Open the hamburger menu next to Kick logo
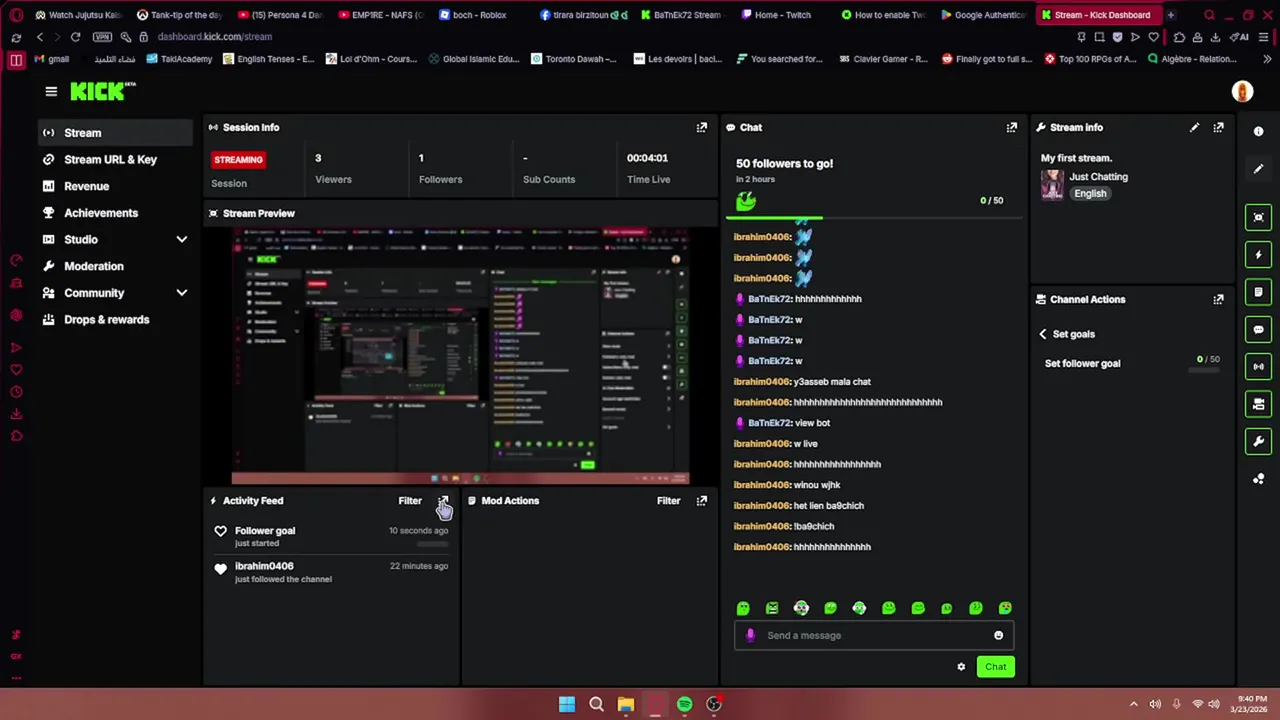This screenshot has width=1280, height=720. click(x=51, y=91)
